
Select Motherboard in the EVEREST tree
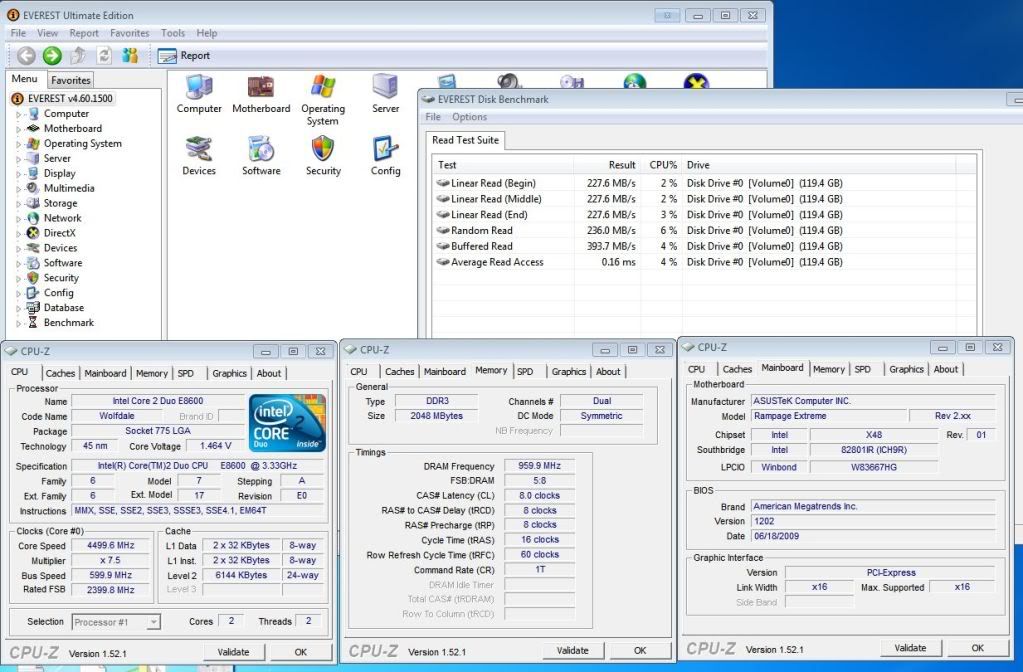(x=72, y=129)
